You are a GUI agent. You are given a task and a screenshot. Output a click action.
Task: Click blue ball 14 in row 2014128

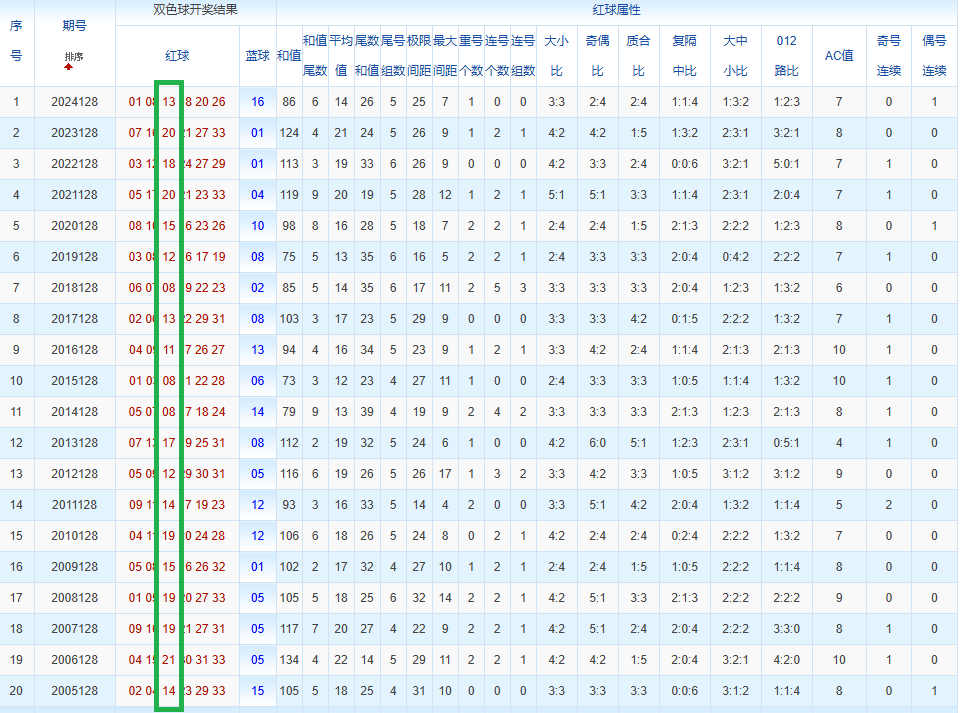click(257, 412)
